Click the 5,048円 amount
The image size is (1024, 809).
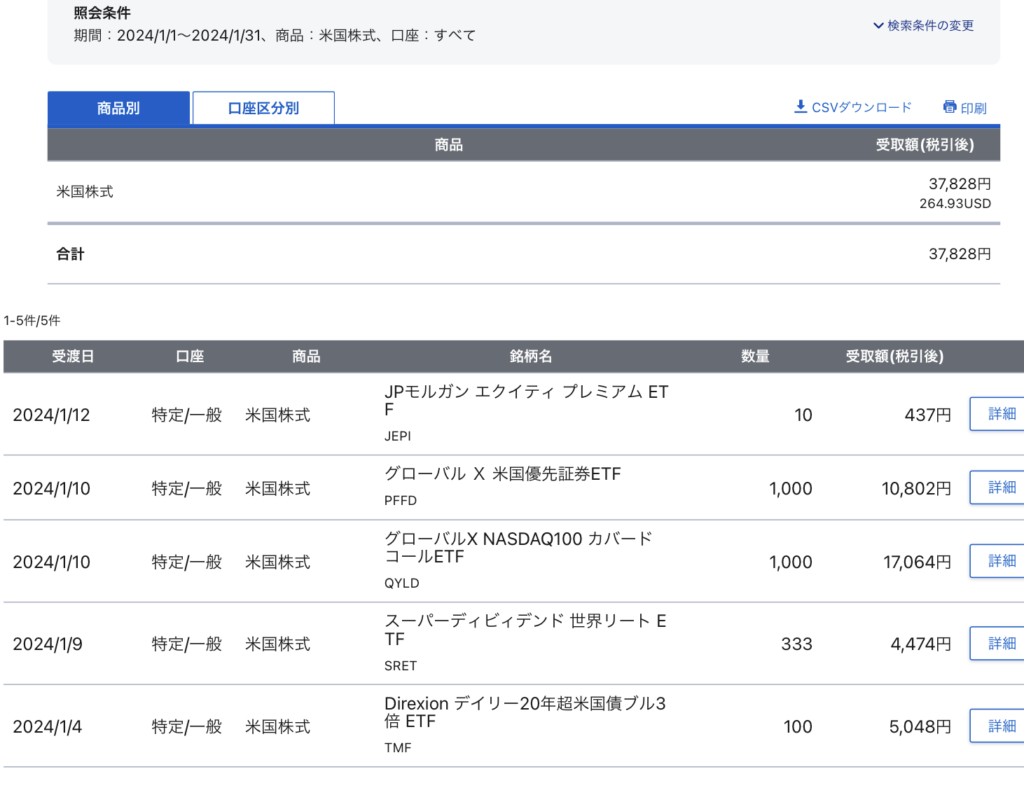921,727
